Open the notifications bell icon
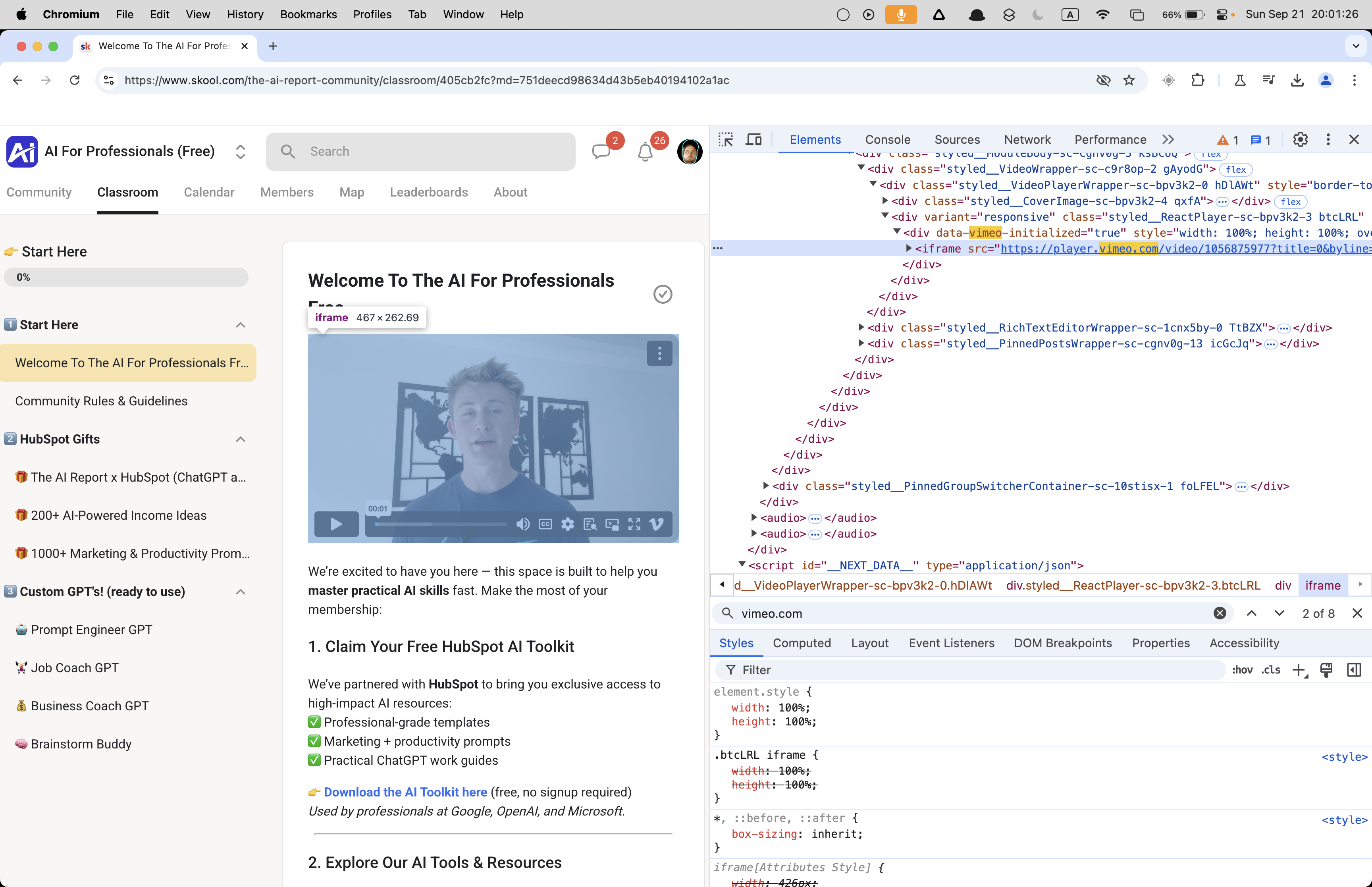 click(645, 152)
